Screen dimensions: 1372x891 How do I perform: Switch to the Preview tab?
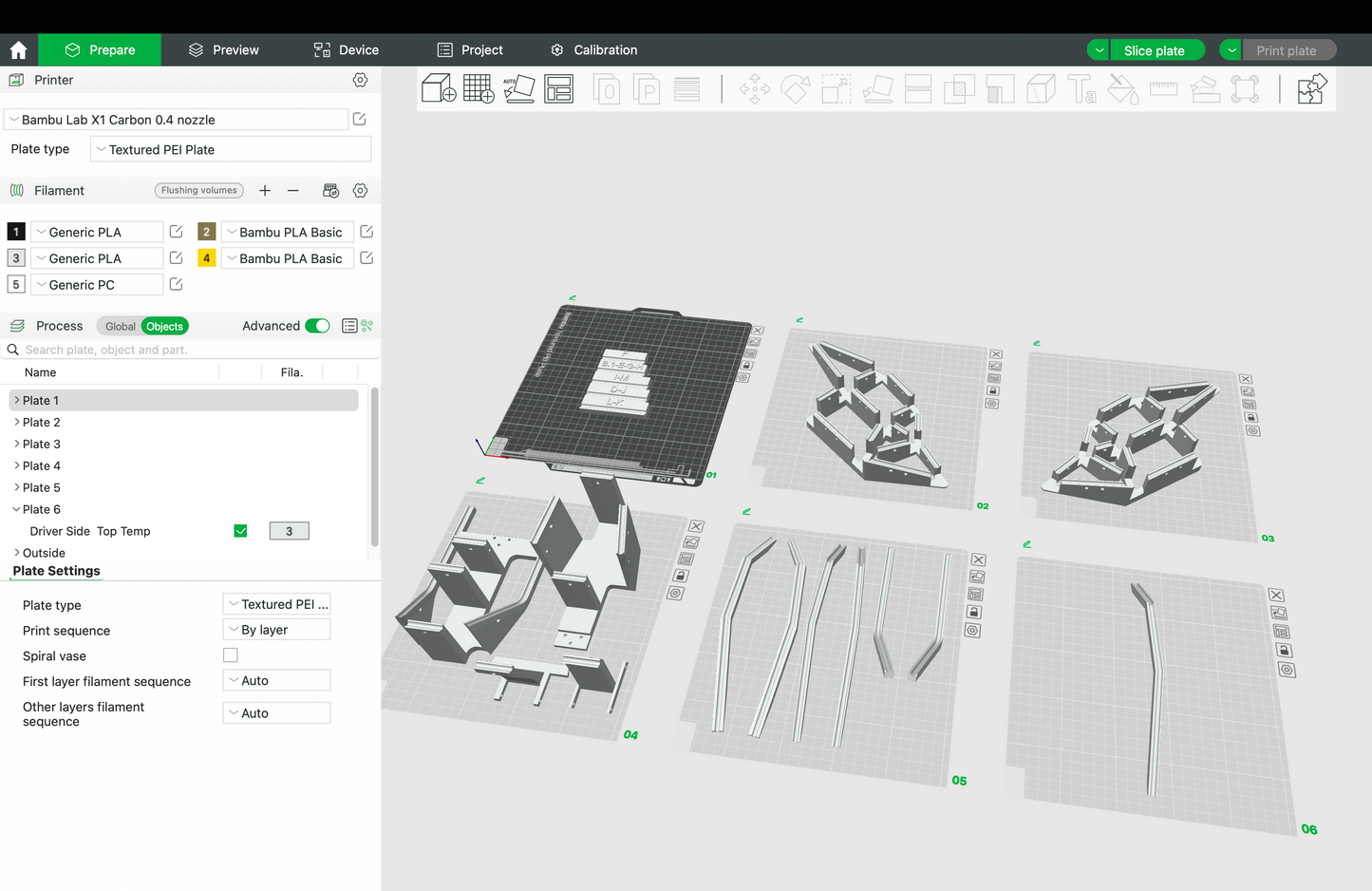coord(222,49)
